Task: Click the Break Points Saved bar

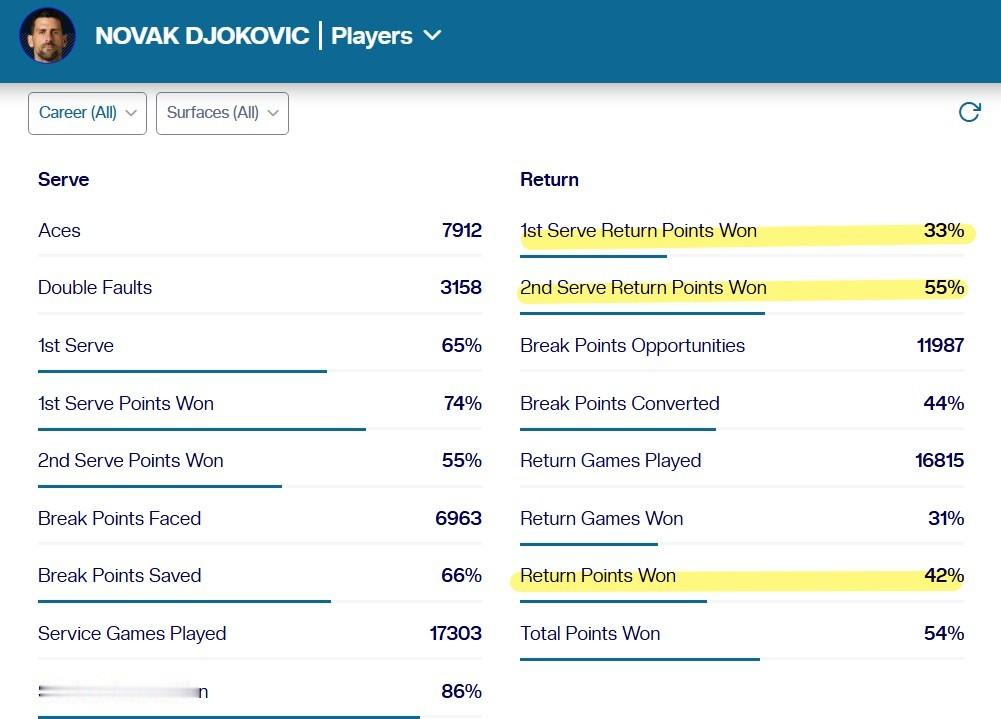Action: click(x=184, y=601)
